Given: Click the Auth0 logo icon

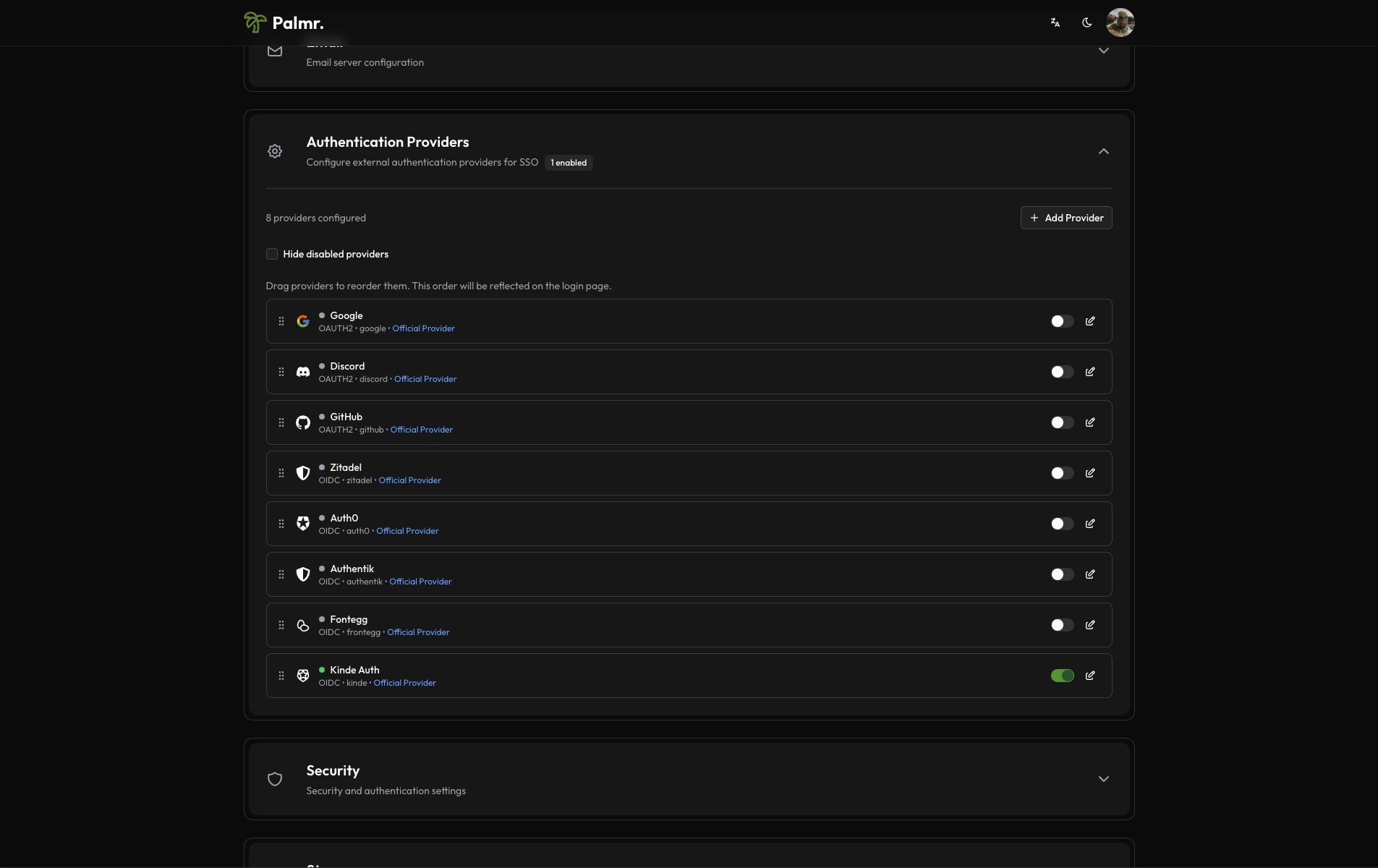Looking at the screenshot, I should pyautogui.click(x=303, y=524).
